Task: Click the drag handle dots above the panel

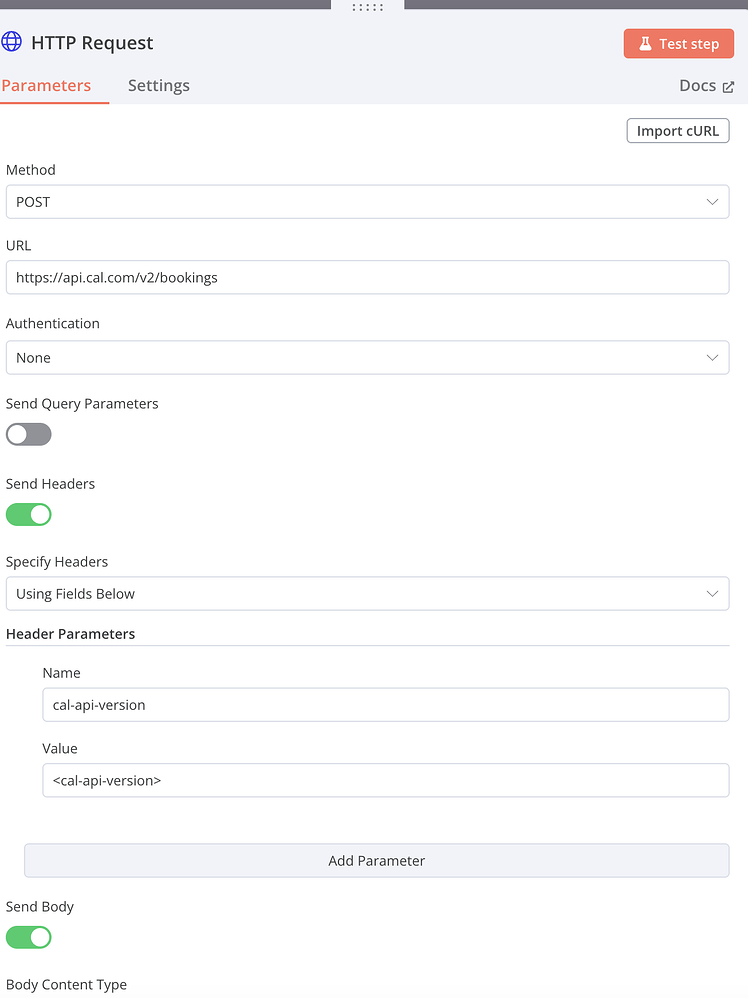Action: pos(368,7)
